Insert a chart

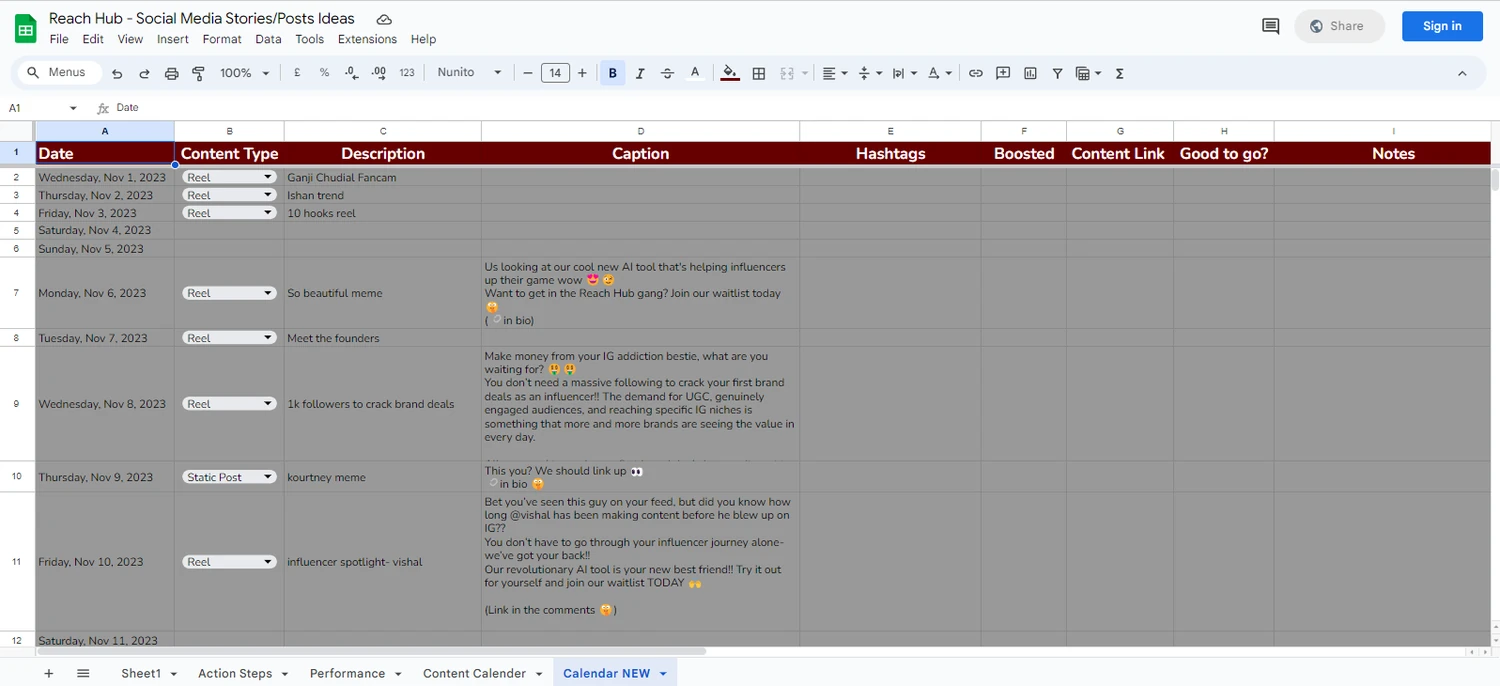1030,73
